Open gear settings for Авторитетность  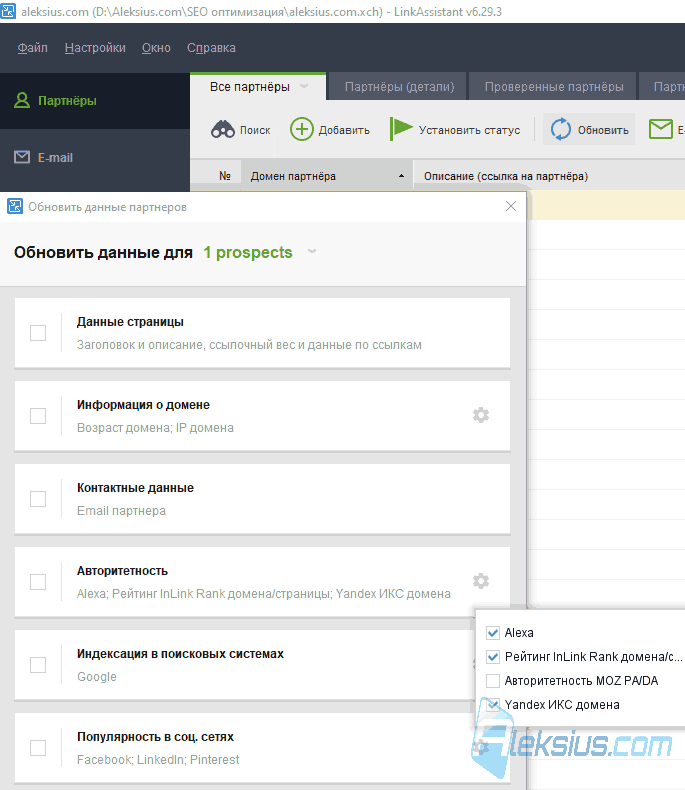pyautogui.click(x=481, y=581)
